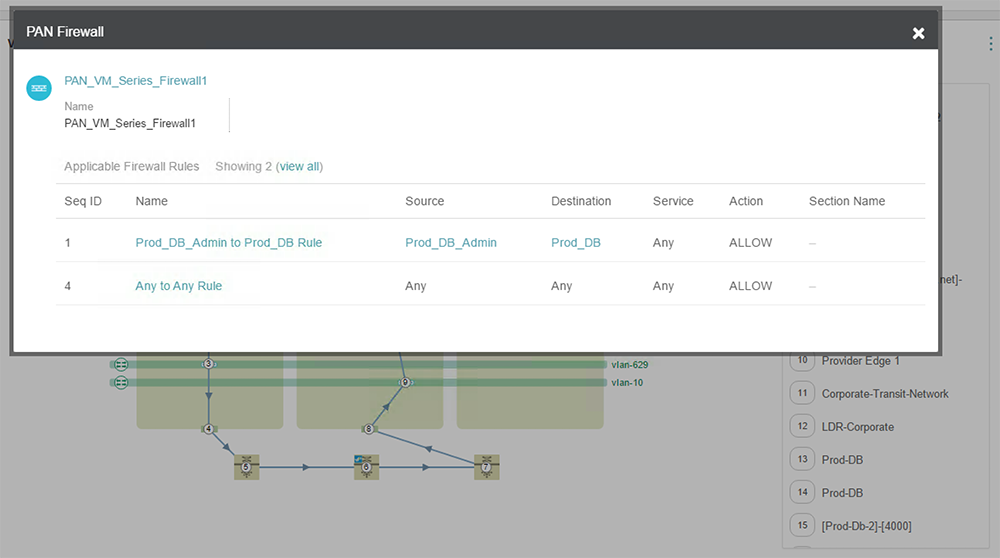Click ALLOW action in Any to Any row
The width and height of the screenshot is (1000, 558).
(751, 286)
